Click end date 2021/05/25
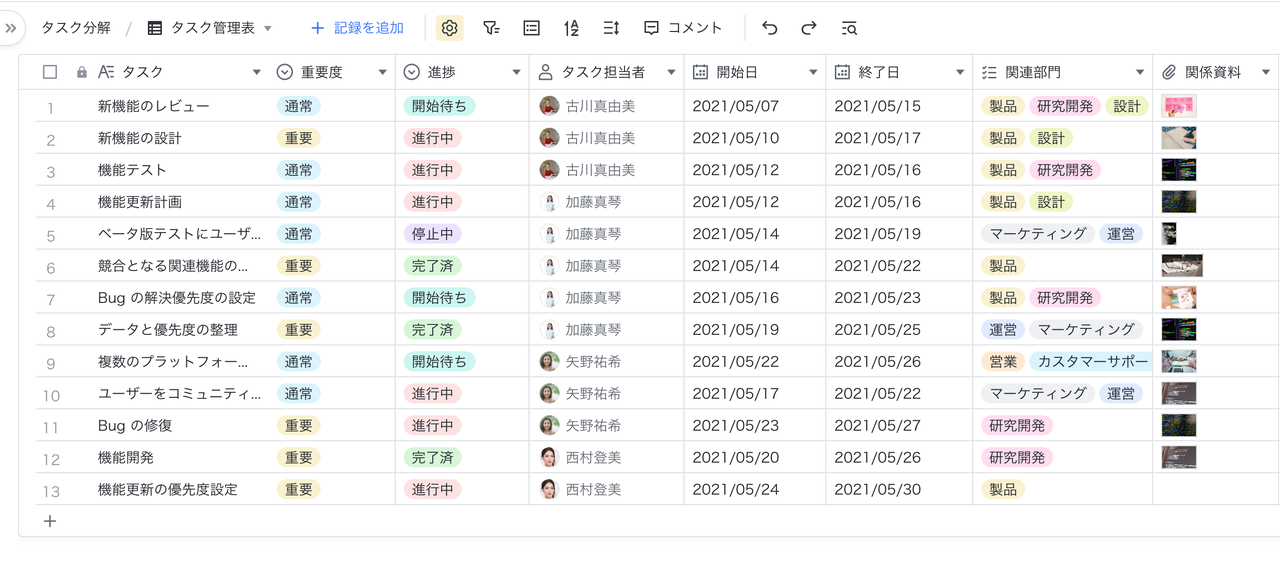 point(877,330)
